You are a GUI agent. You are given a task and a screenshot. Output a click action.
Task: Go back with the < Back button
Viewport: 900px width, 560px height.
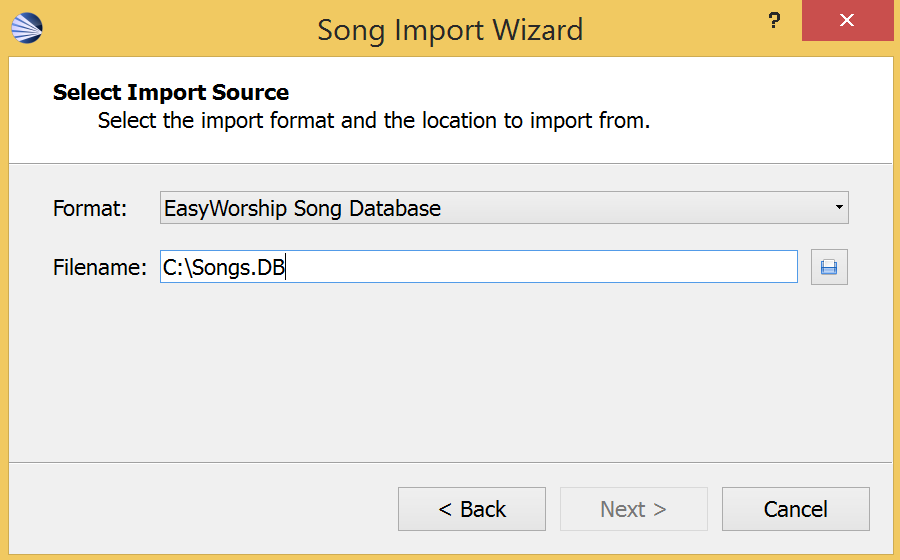[472, 509]
